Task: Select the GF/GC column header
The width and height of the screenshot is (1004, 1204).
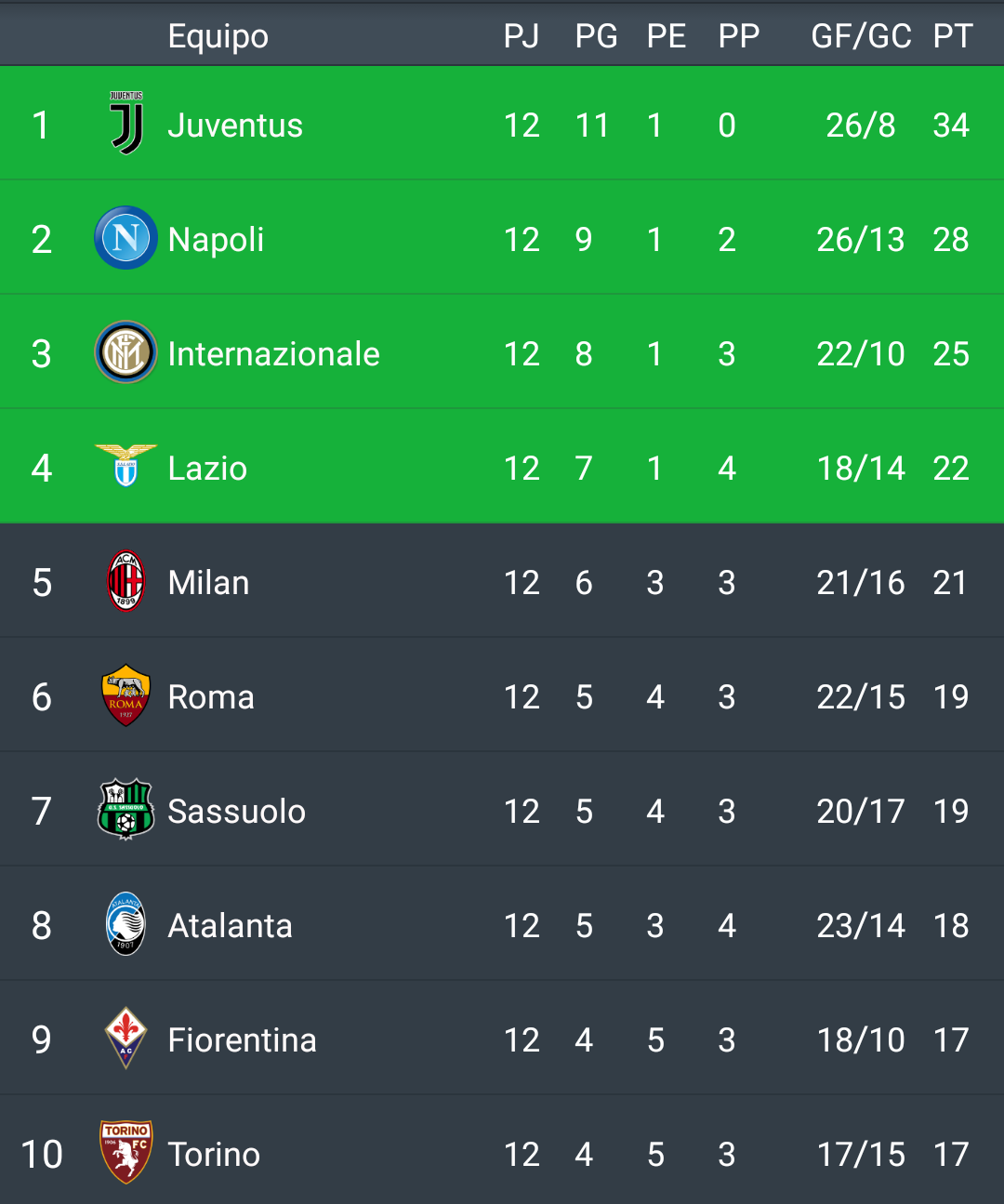Action: (x=861, y=36)
